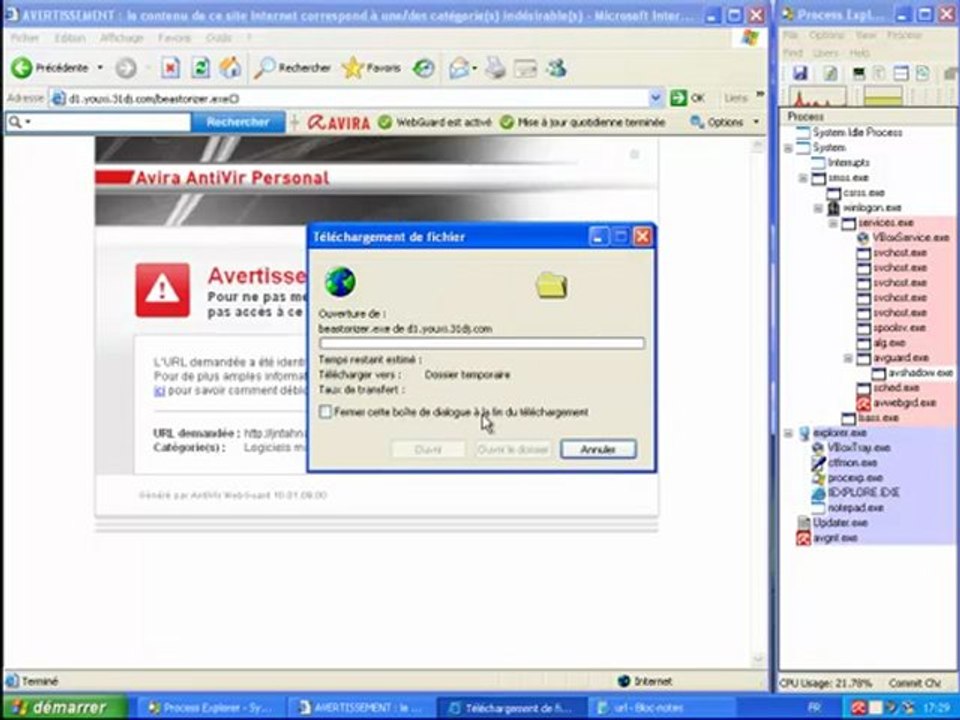
Task: Collapse the winlogon.exe tree node
Action: 818,208
